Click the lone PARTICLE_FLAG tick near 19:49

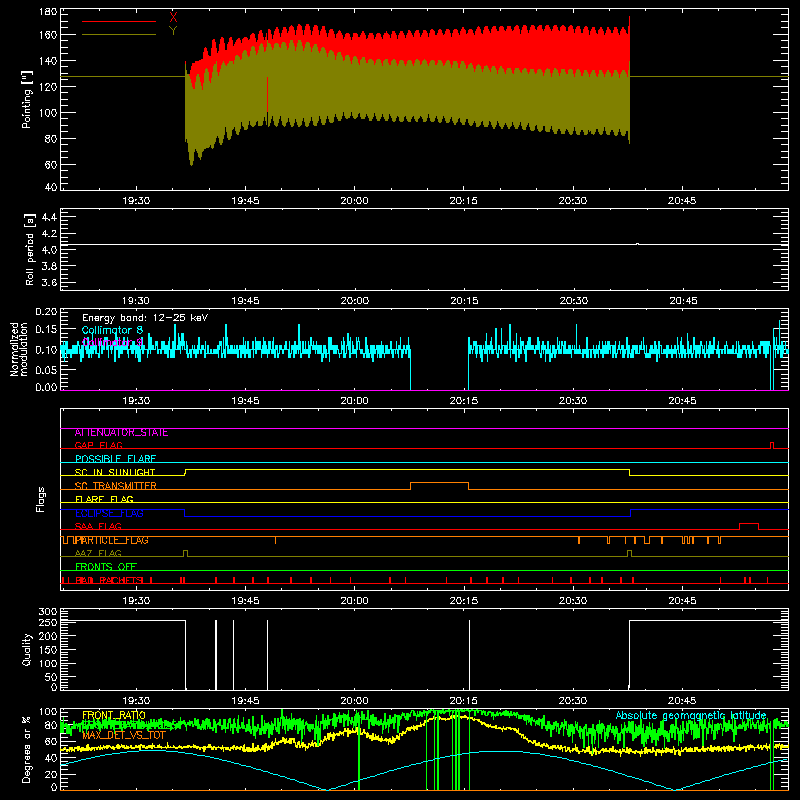pos(276,540)
